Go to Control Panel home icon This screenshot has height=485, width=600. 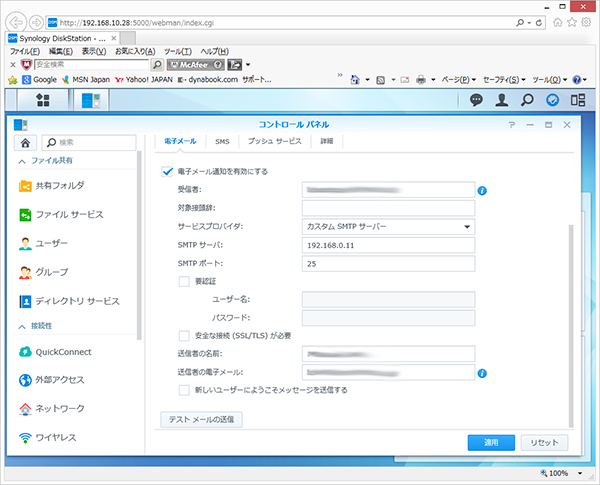(x=25, y=143)
